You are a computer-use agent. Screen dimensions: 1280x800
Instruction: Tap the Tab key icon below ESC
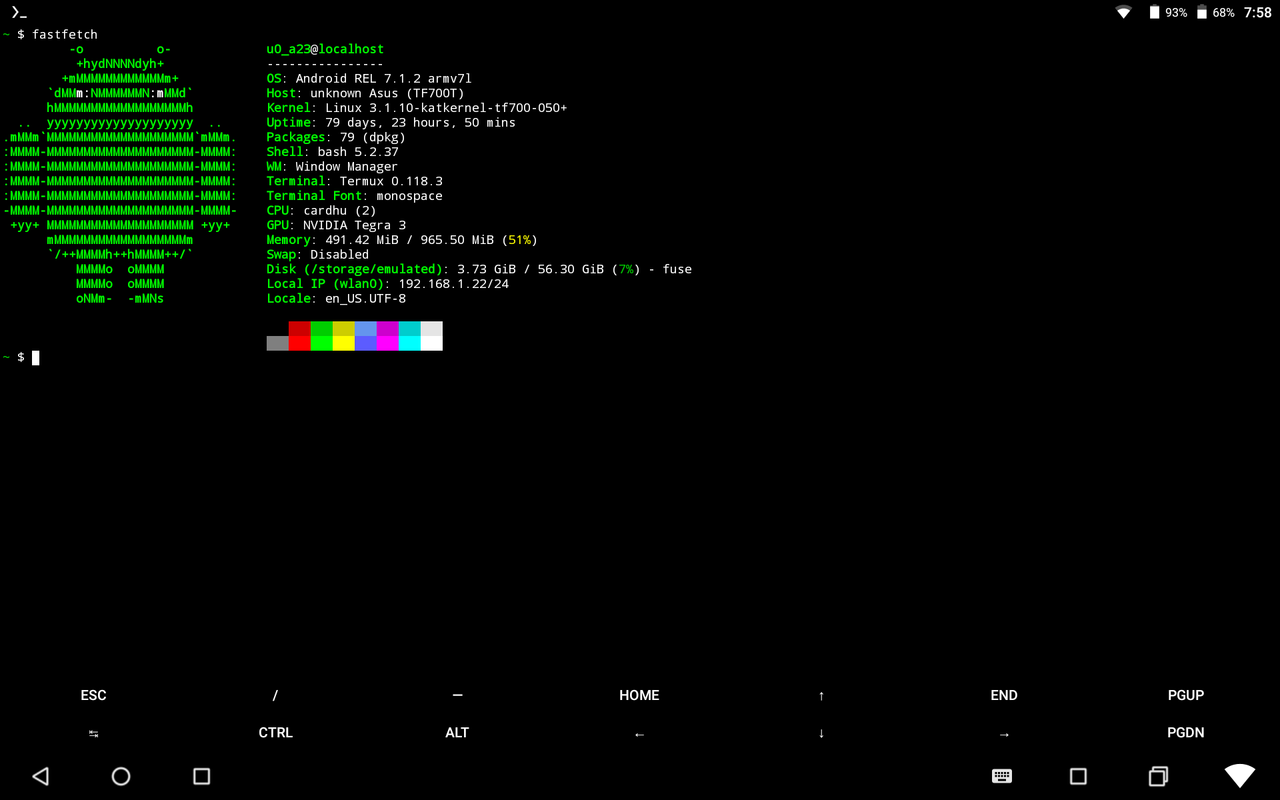click(x=93, y=733)
